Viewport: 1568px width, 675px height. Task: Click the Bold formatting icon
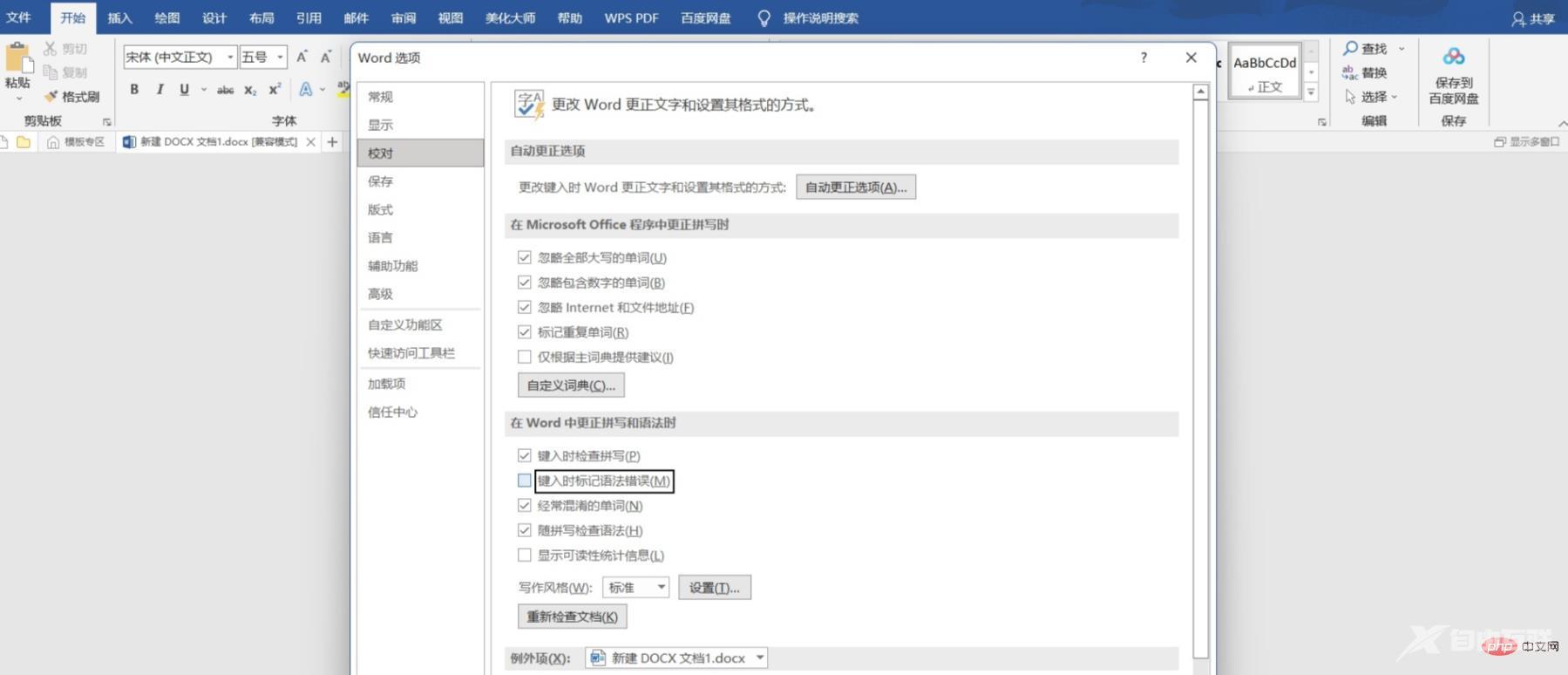click(x=134, y=89)
